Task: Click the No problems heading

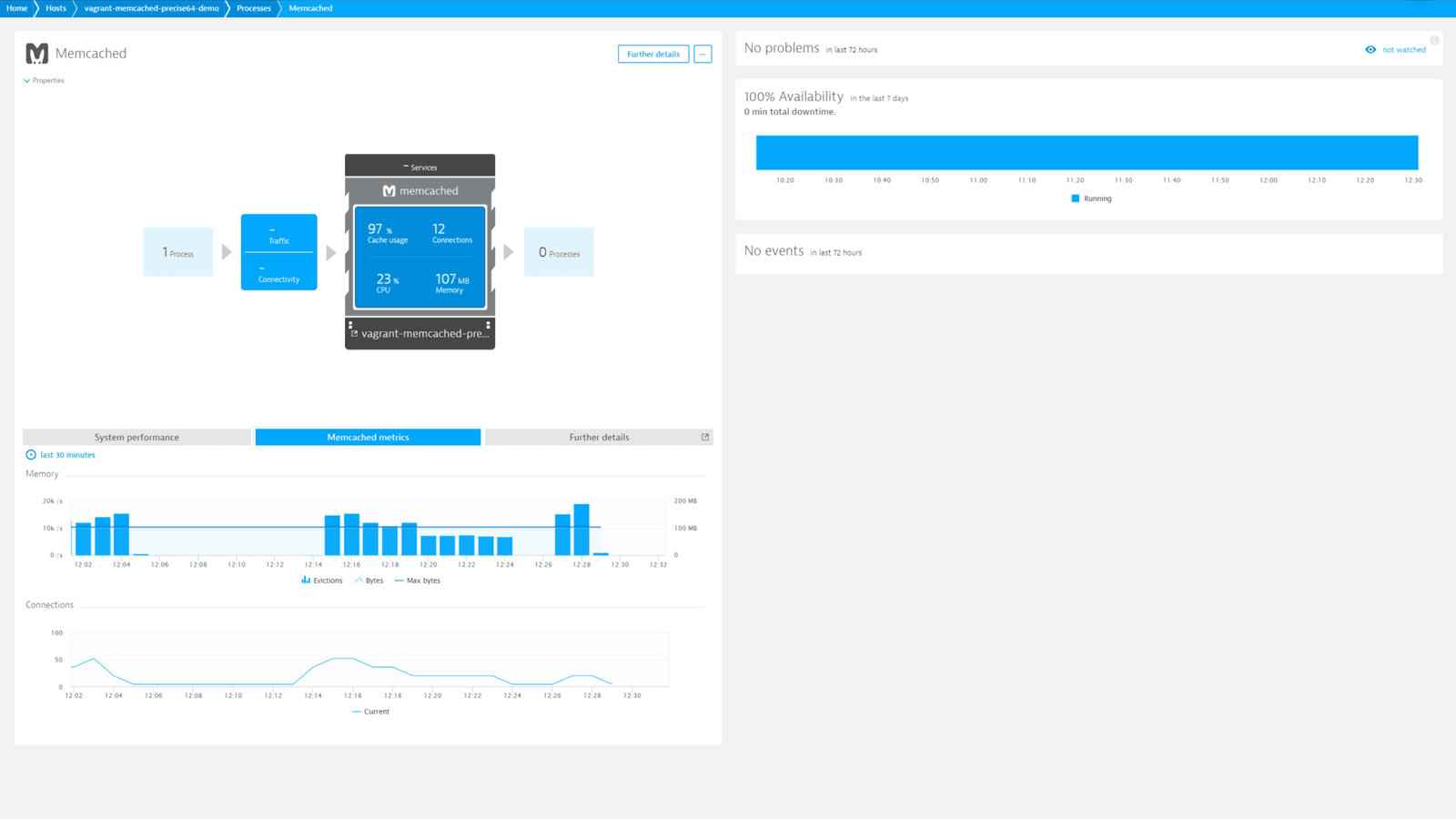Action: tap(782, 48)
